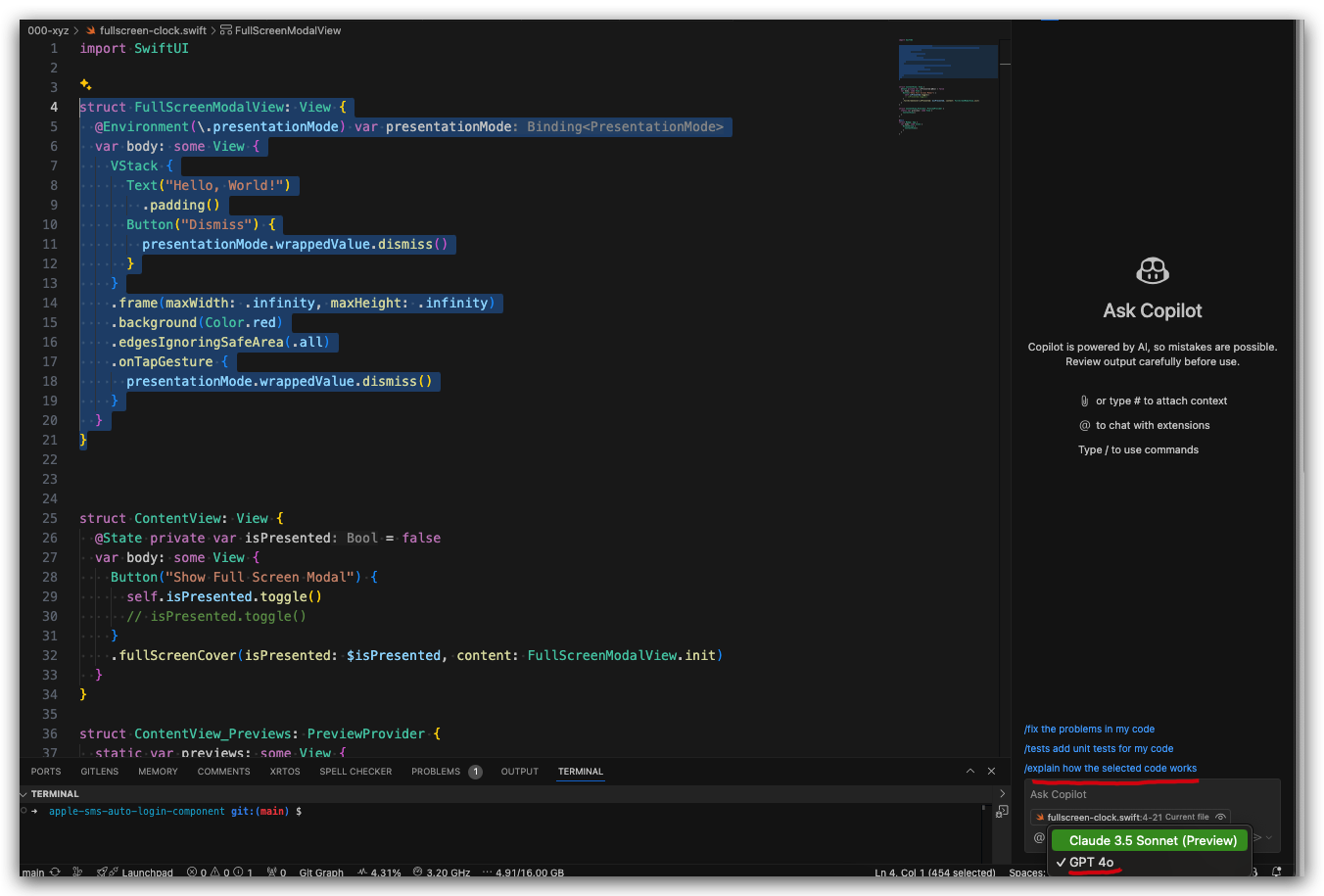Viewport: 1324px width, 896px height.
Task: Click the @ mention button in Copilot input
Action: click(x=1039, y=837)
